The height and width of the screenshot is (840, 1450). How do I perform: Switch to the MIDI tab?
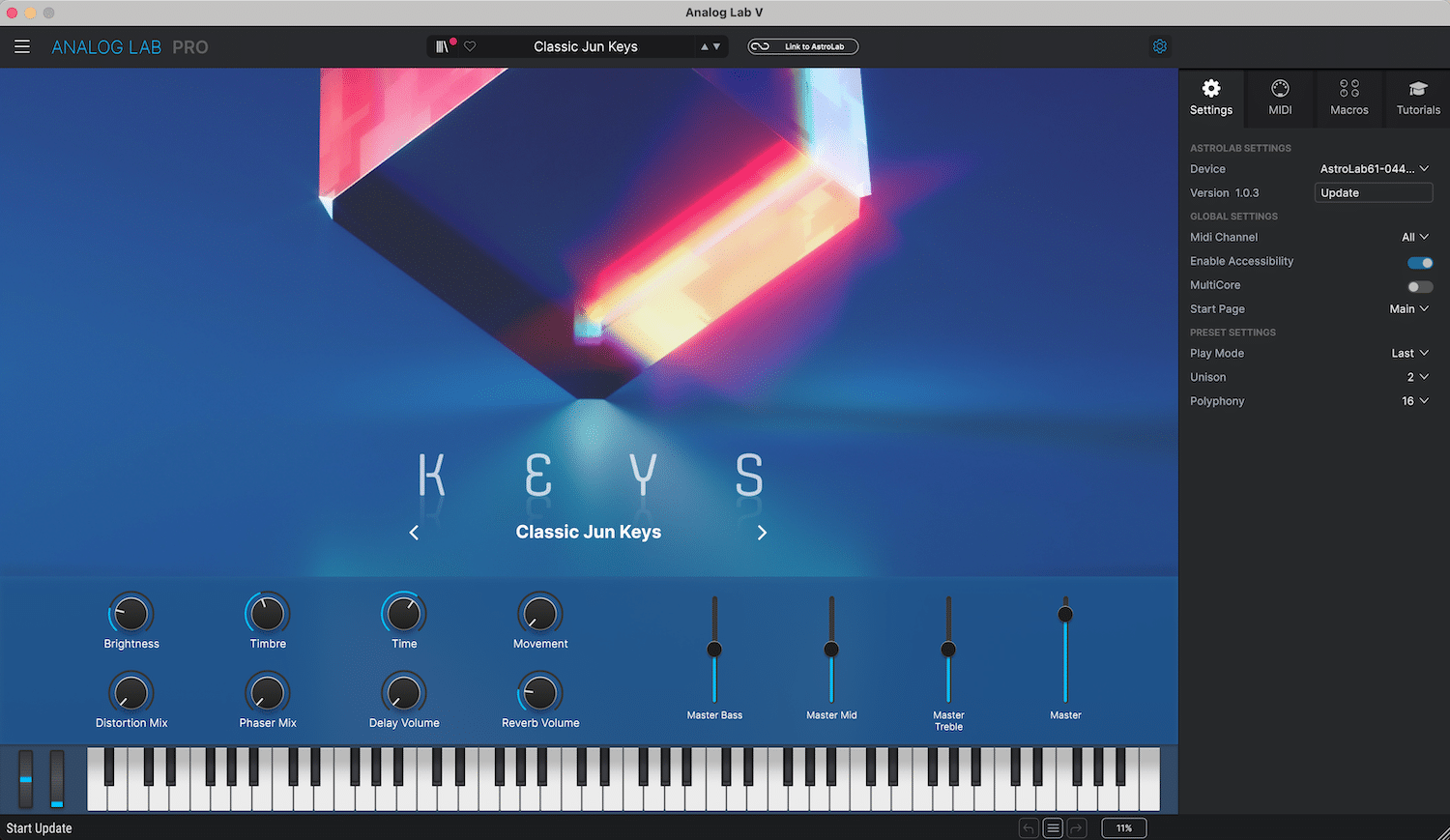pyautogui.click(x=1280, y=98)
